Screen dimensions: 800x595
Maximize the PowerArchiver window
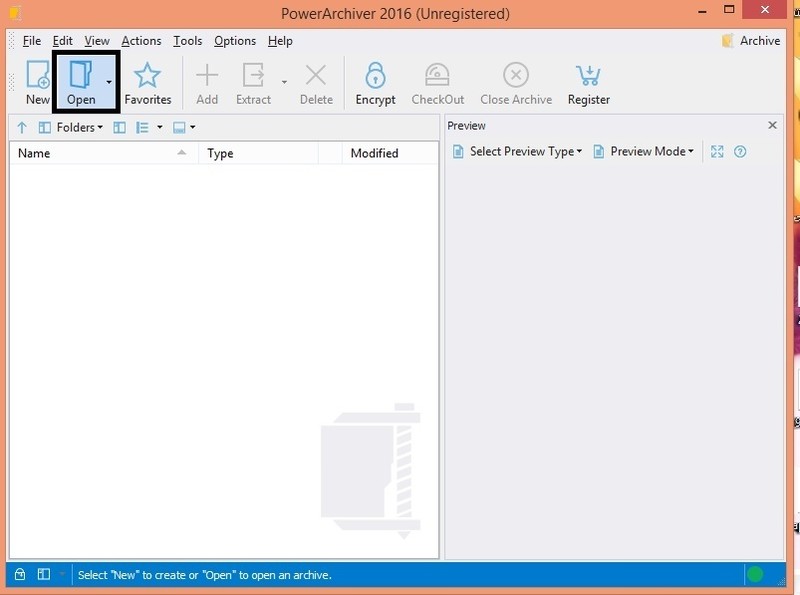coord(729,10)
